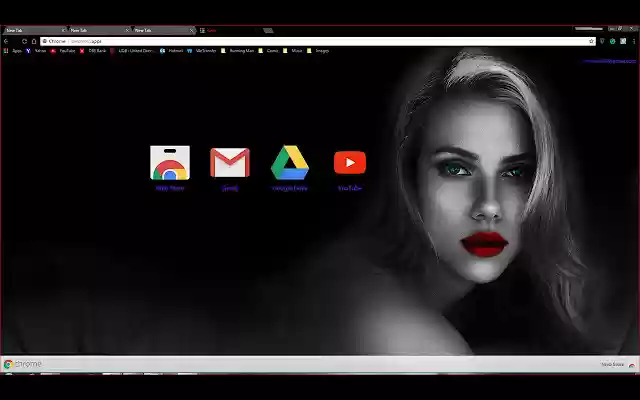The height and width of the screenshot is (400, 640).
Task: Open the shield extension icon
Action: click(602, 41)
